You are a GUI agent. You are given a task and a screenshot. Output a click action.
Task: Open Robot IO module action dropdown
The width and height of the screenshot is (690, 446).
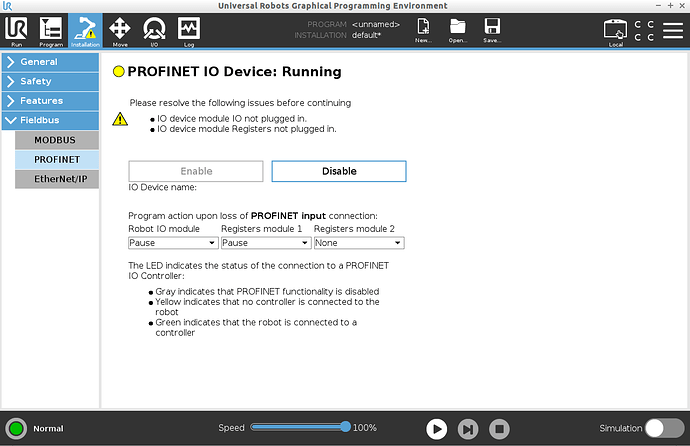[173, 243]
